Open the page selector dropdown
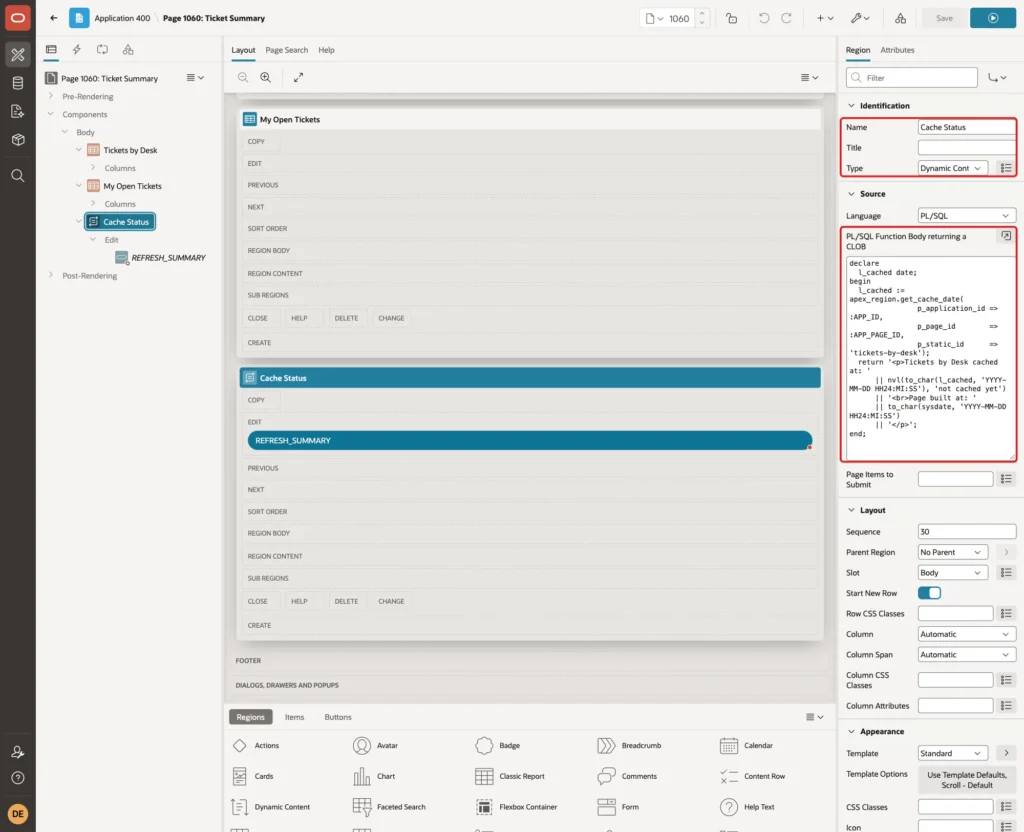1024x832 pixels. [654, 18]
